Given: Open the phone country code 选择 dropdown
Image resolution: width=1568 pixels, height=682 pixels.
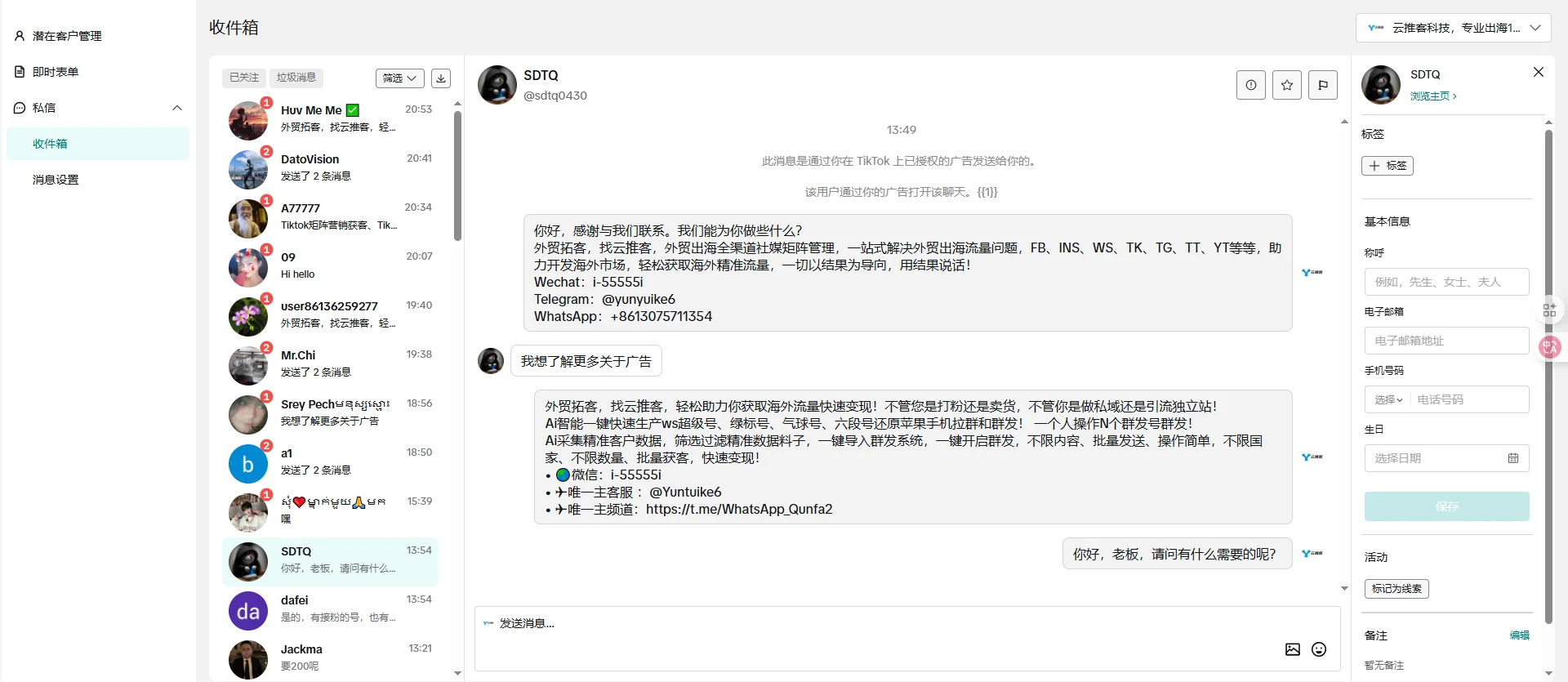Looking at the screenshot, I should (1388, 399).
